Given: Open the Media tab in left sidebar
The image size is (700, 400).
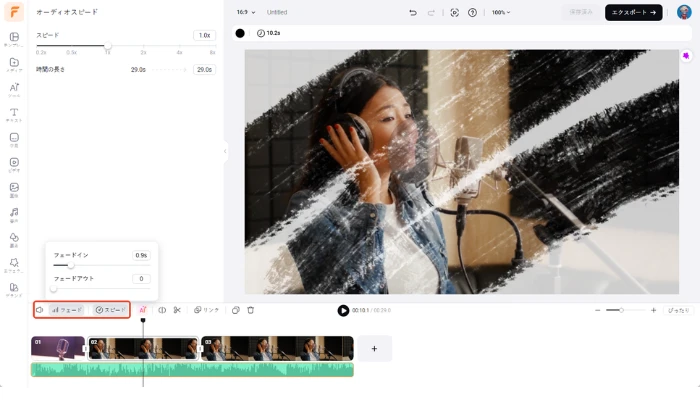Looking at the screenshot, I should coord(14,65).
